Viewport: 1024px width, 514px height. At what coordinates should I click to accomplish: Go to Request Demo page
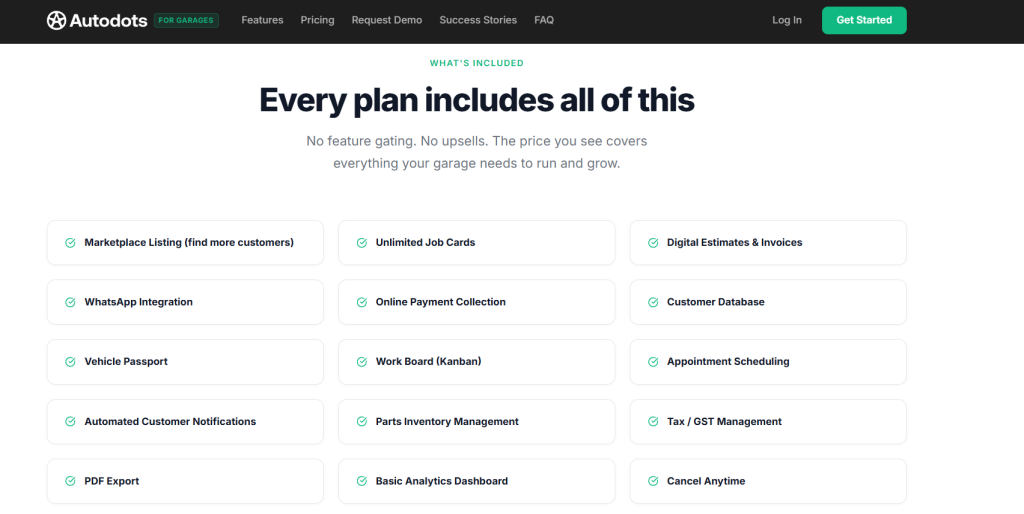tap(387, 20)
